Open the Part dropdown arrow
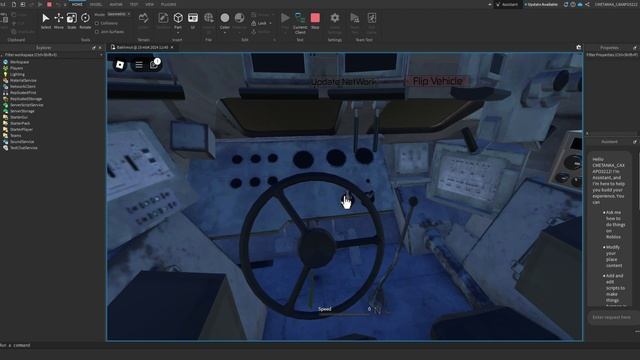 tap(178, 32)
